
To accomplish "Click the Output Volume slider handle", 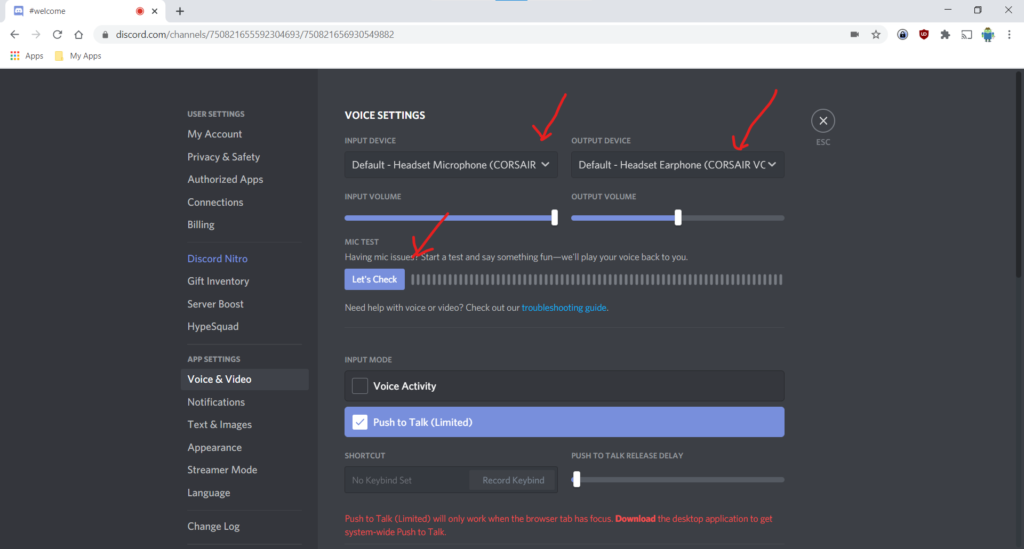I will [678, 217].
